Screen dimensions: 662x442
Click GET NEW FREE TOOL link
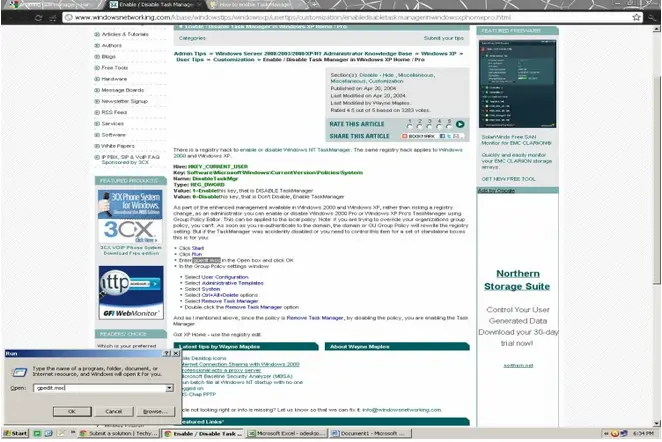tap(508, 179)
